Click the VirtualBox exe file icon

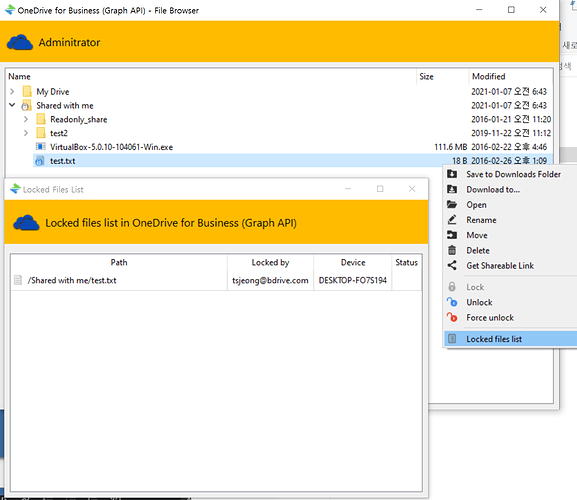click(x=40, y=146)
